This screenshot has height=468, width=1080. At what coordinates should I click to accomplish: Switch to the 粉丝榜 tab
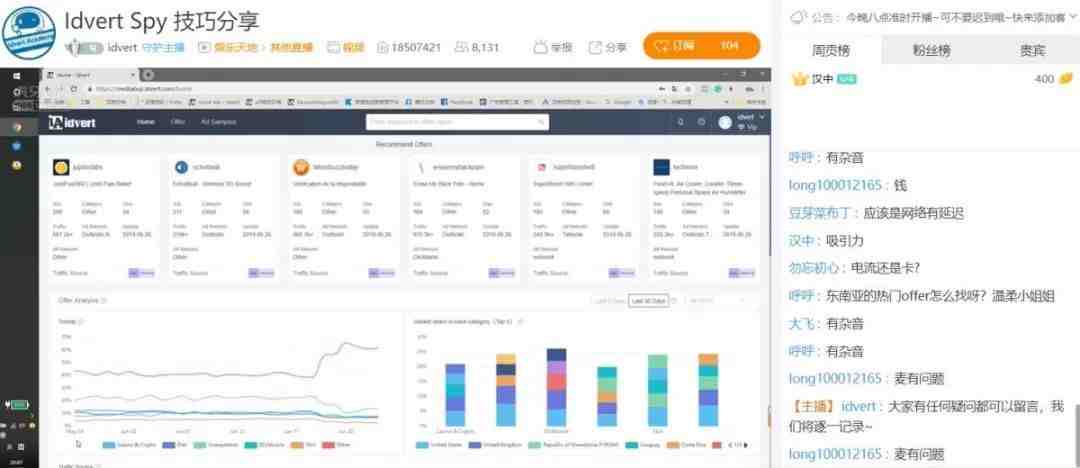click(x=931, y=50)
